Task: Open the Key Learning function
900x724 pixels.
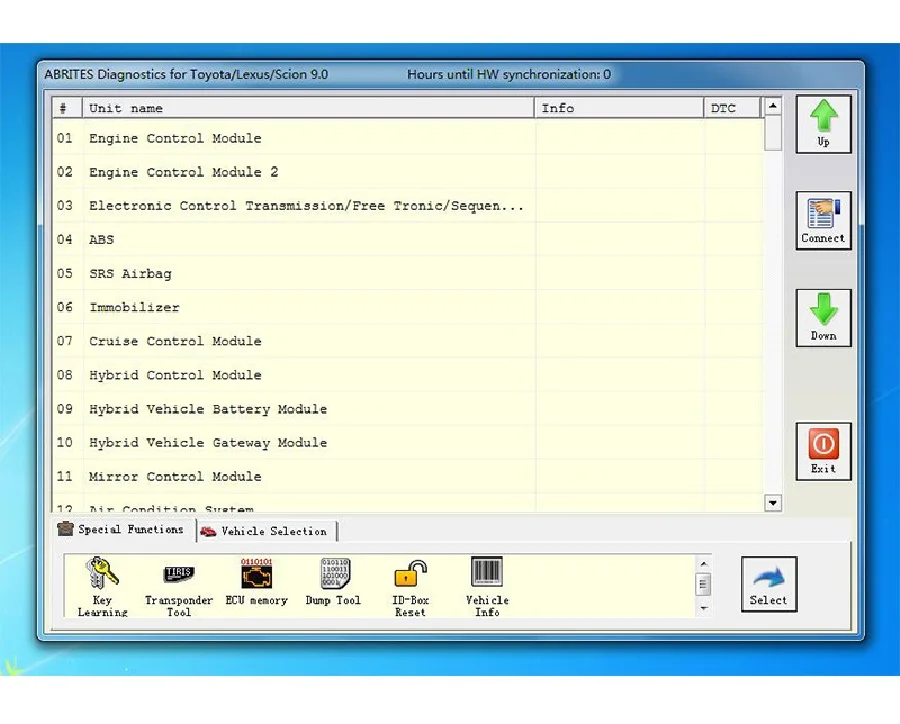Action: [102, 586]
